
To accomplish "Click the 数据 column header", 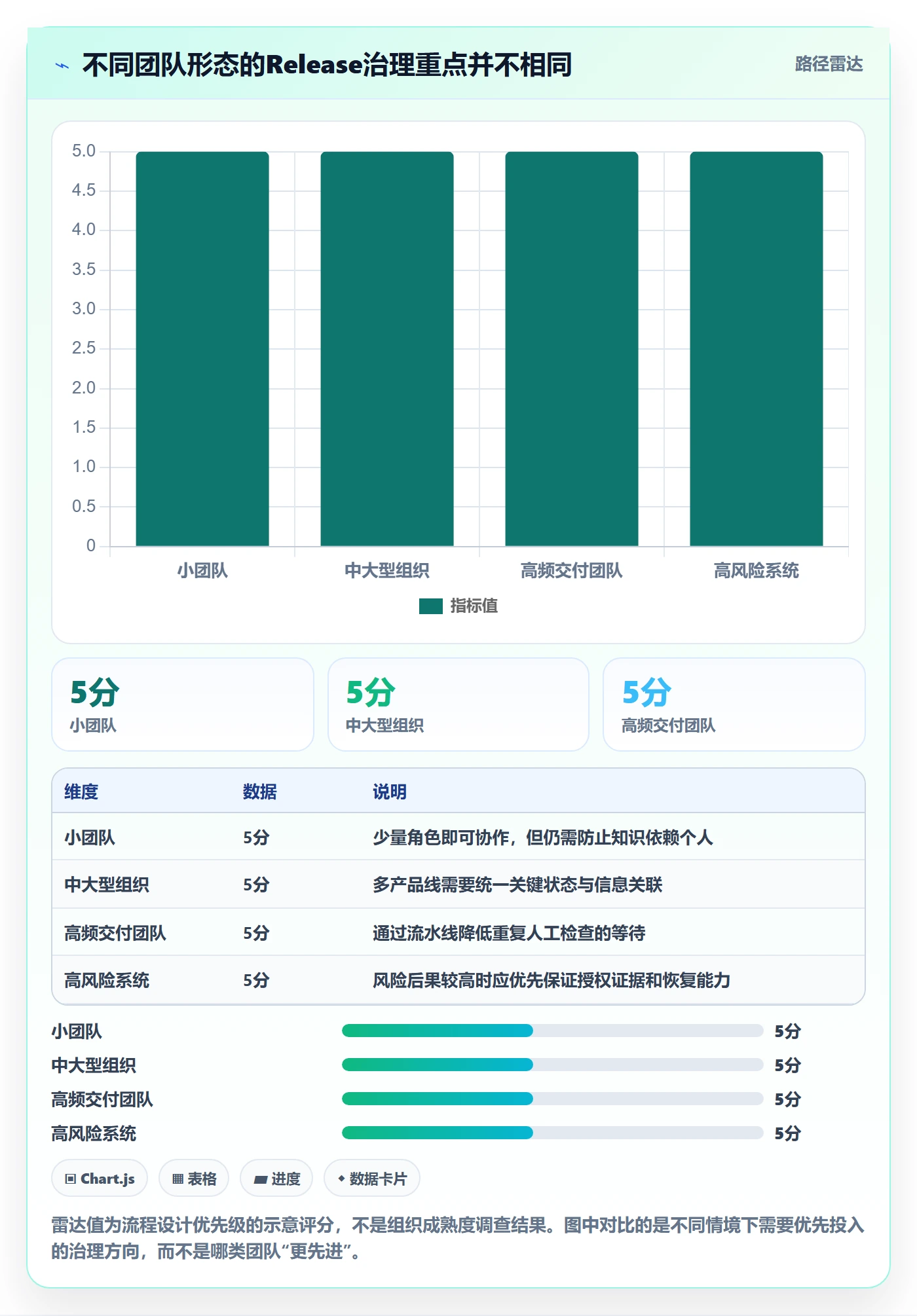I will click(x=260, y=792).
